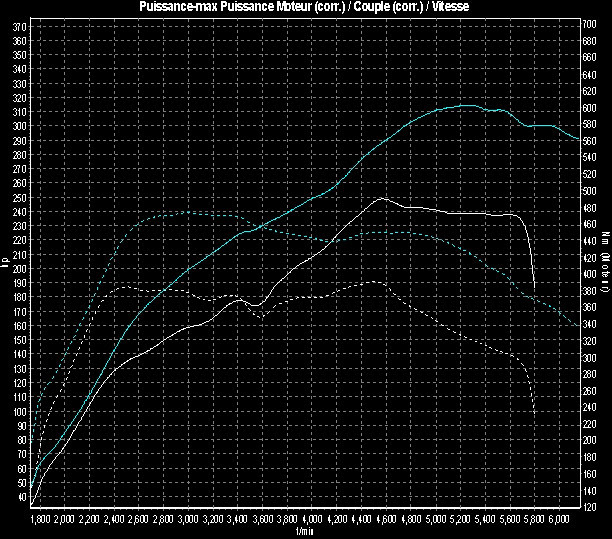Click the 250 value on the left axis

click(x=19, y=197)
